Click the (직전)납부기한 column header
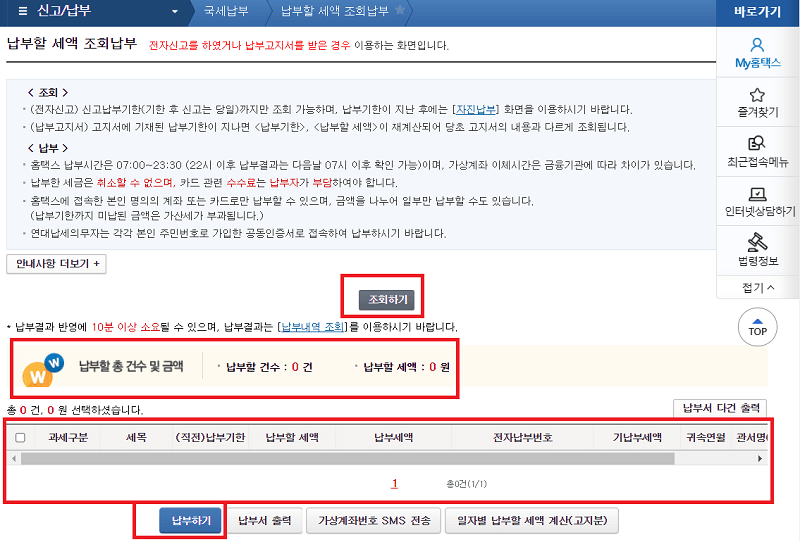Viewport: 800px width, 542px height. click(x=210, y=438)
